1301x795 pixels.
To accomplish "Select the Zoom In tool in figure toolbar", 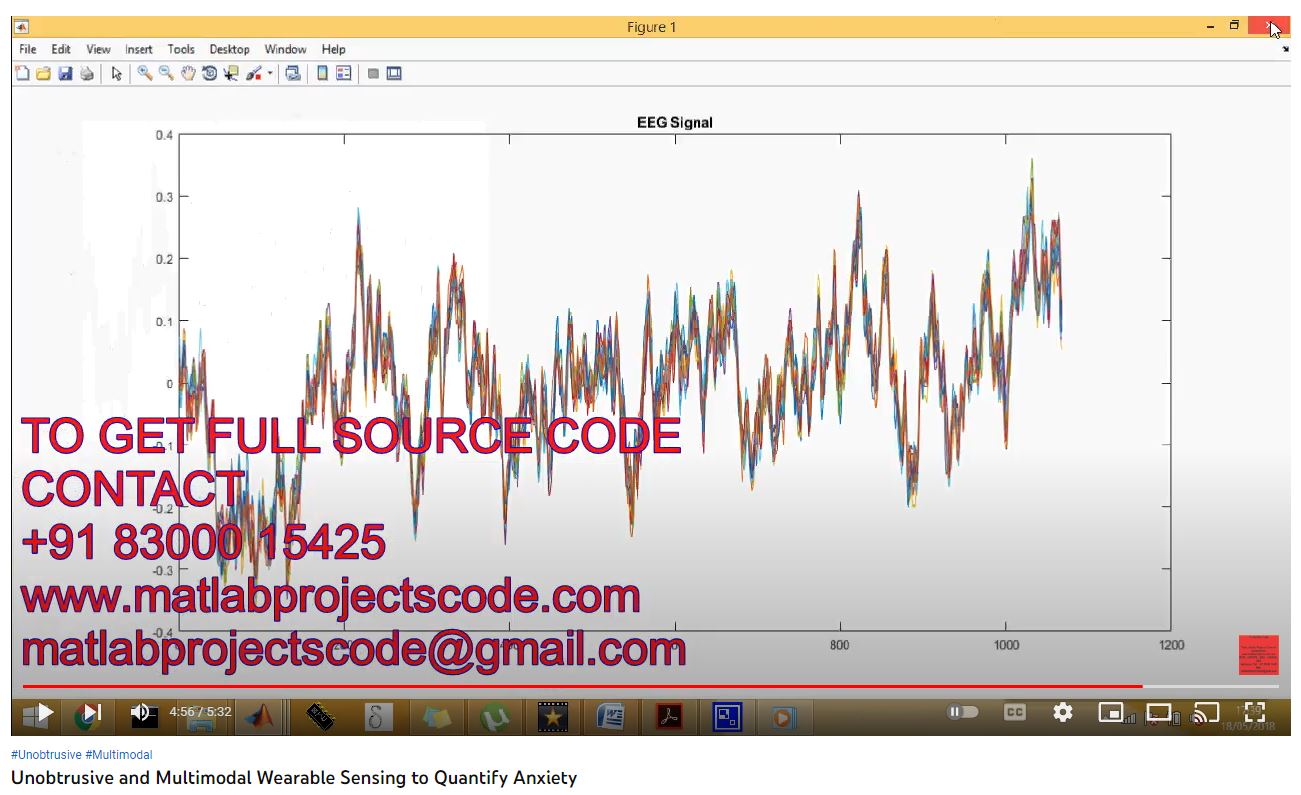I will pos(145,73).
